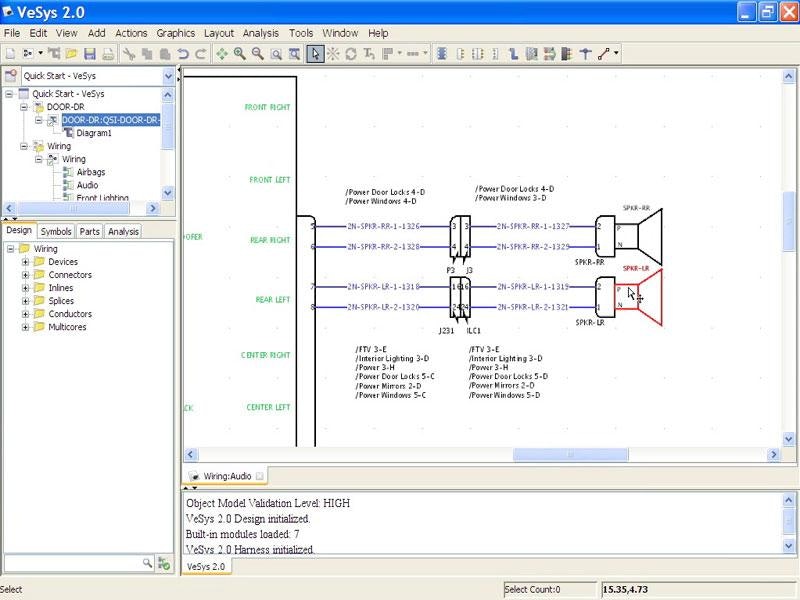Select Audio diagram in tree
This screenshot has height=600, width=800.
tap(87, 185)
